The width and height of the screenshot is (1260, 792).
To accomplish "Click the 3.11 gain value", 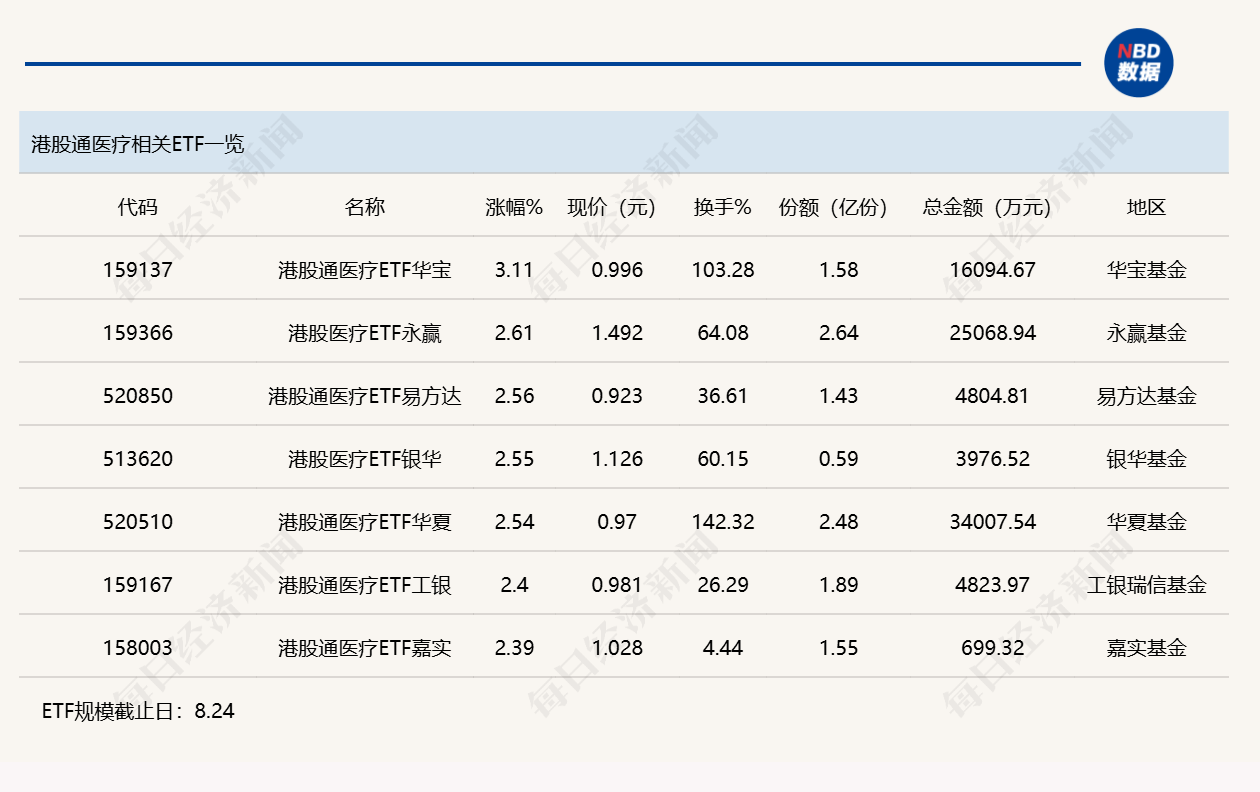I will click(514, 270).
